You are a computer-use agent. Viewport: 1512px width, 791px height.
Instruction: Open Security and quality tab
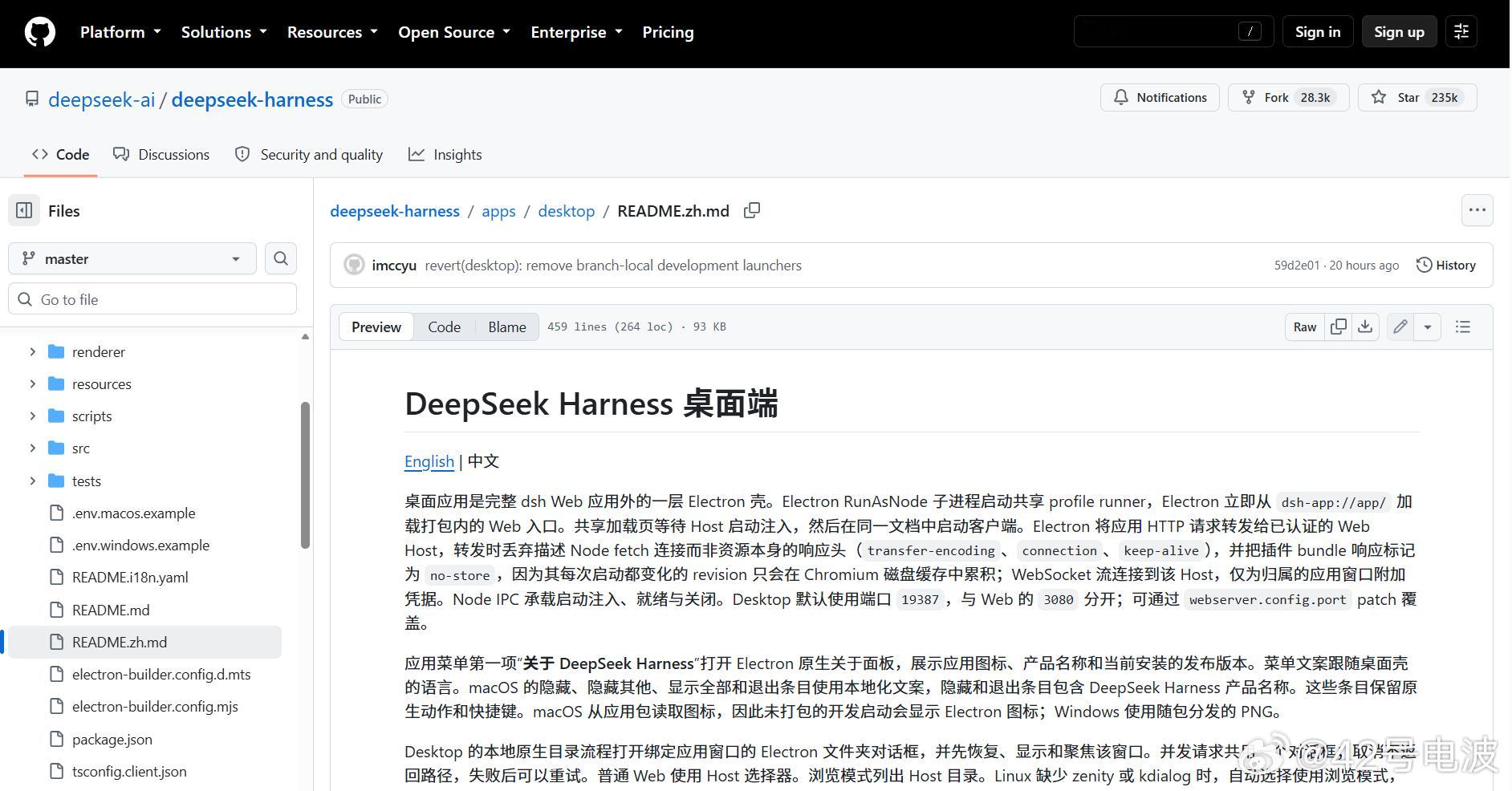tap(309, 155)
